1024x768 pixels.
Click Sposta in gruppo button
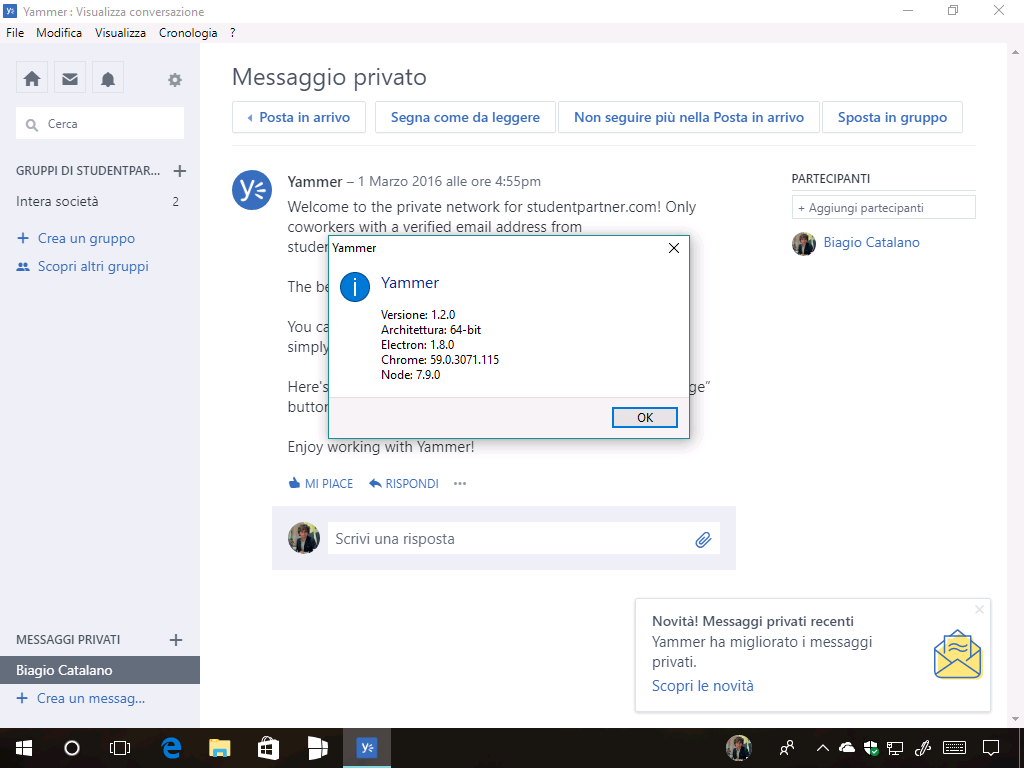(x=892, y=118)
